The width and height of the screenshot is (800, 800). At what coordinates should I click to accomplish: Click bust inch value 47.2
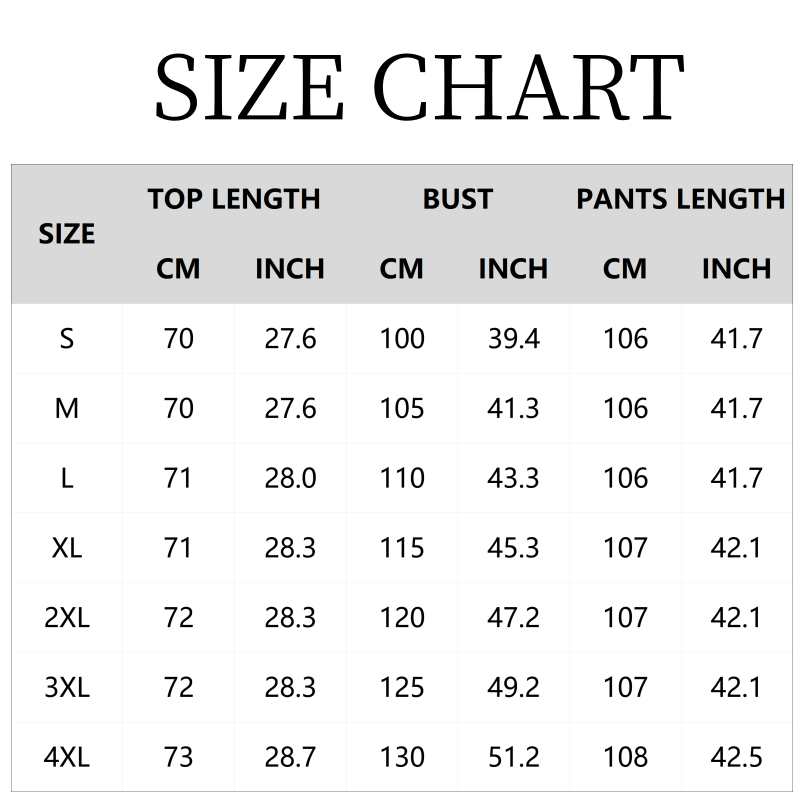pos(513,618)
